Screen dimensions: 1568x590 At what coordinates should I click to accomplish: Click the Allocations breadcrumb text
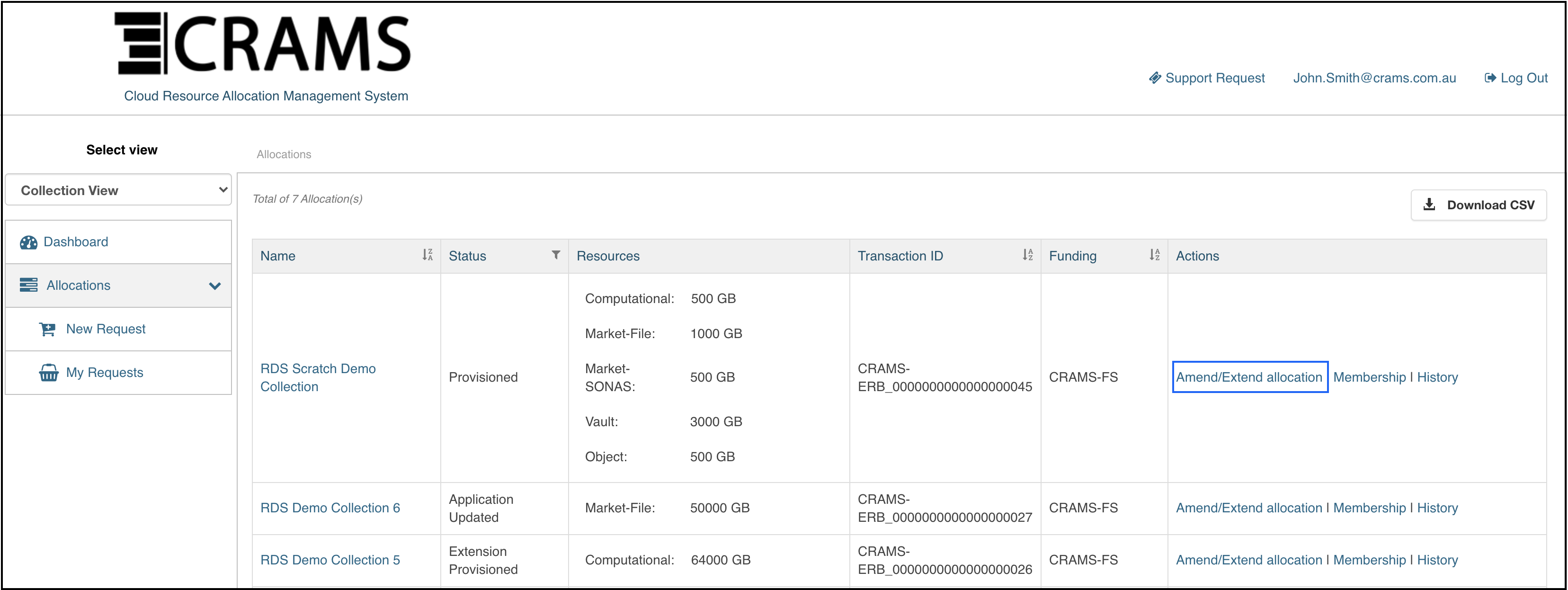pyautogui.click(x=284, y=155)
